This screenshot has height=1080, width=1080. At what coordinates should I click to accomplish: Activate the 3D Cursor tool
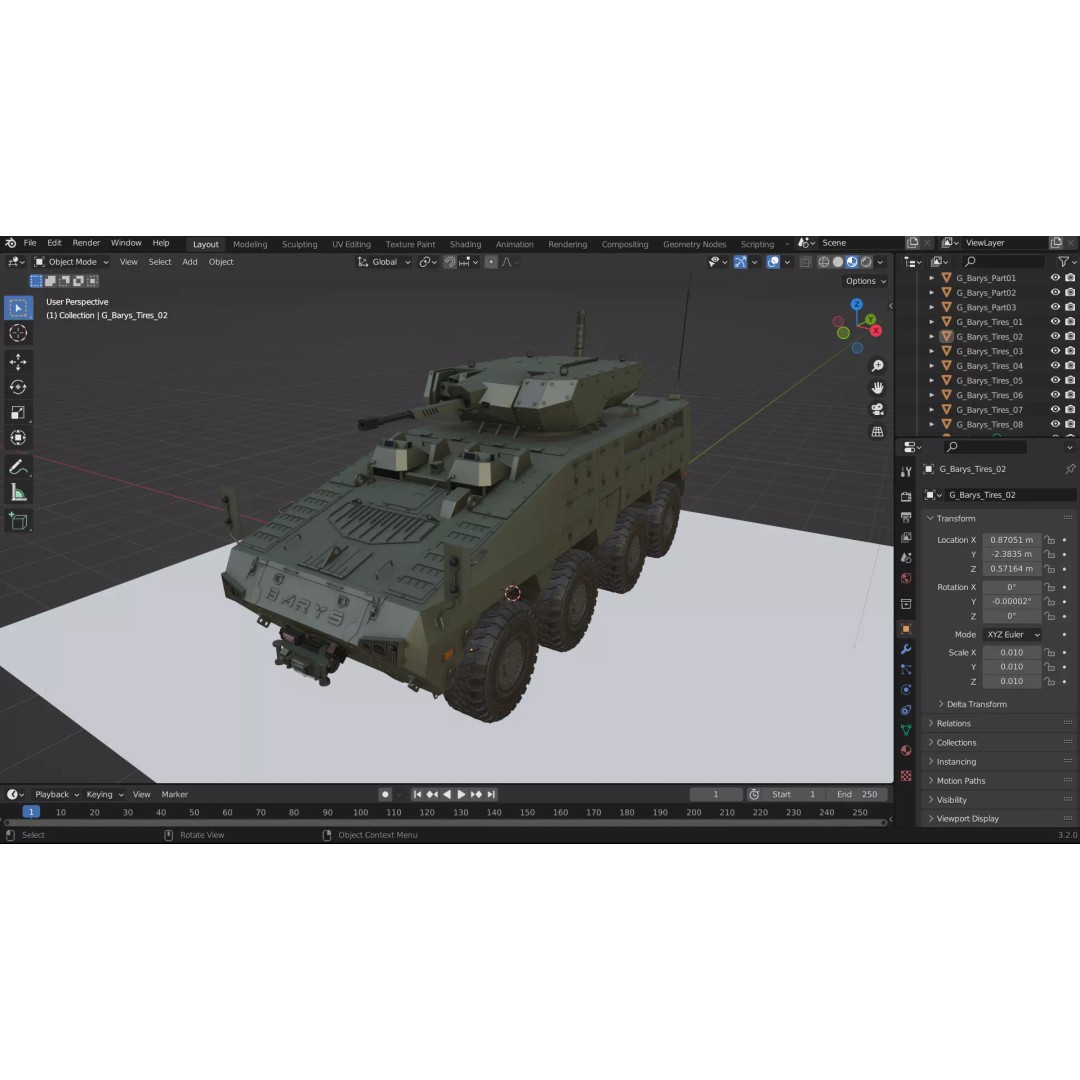point(19,333)
